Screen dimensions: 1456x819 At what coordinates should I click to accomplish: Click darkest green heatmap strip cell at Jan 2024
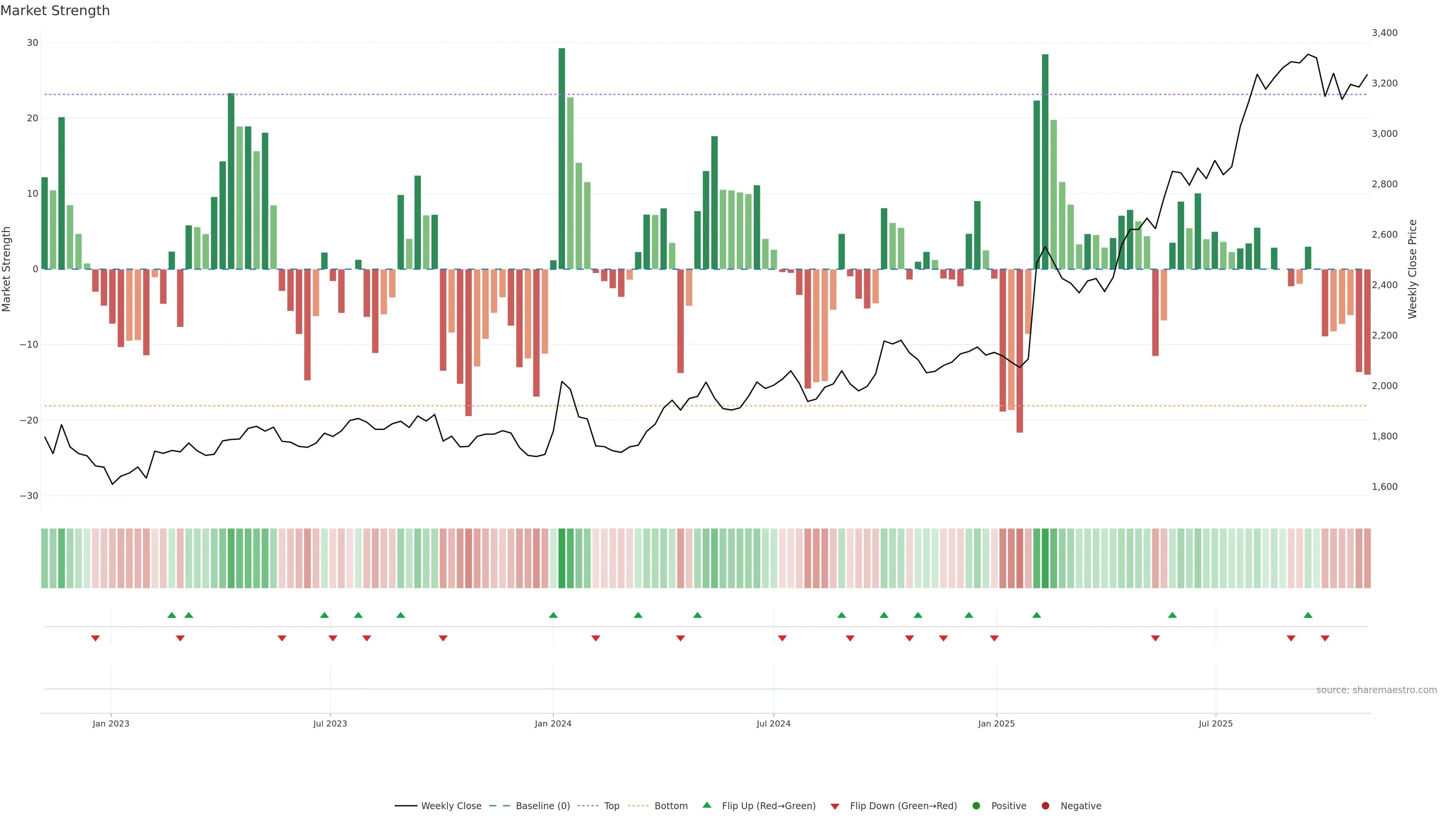coord(562,558)
